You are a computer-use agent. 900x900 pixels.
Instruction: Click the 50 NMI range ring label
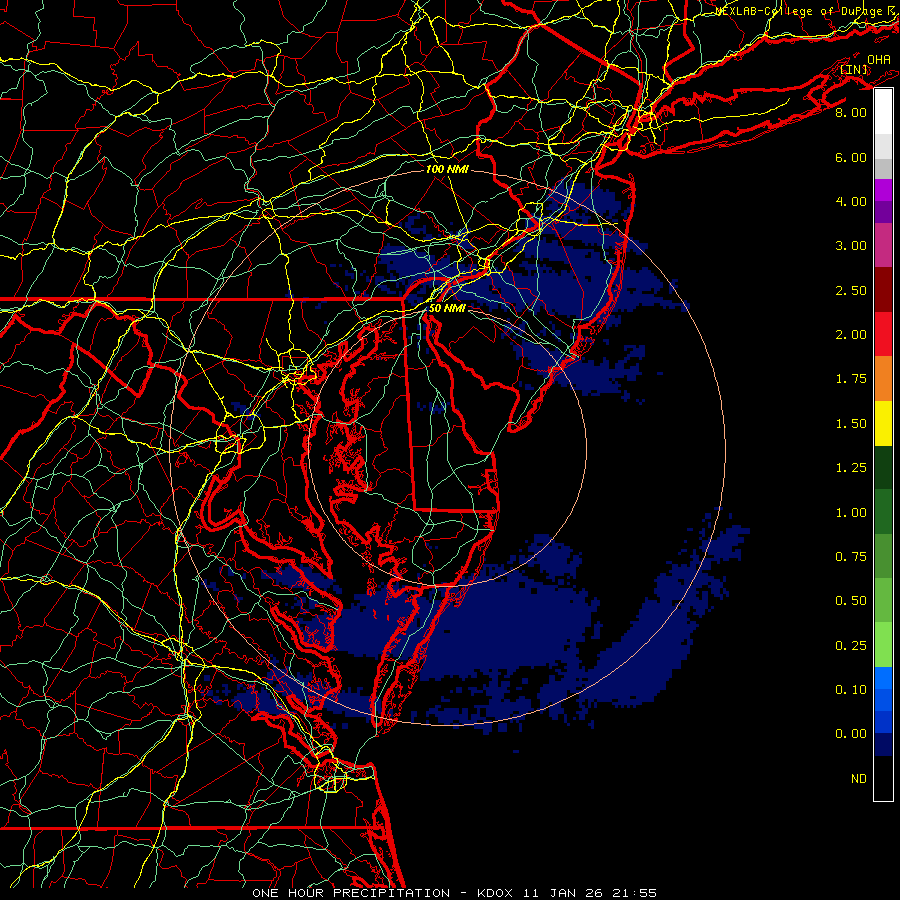click(447, 308)
